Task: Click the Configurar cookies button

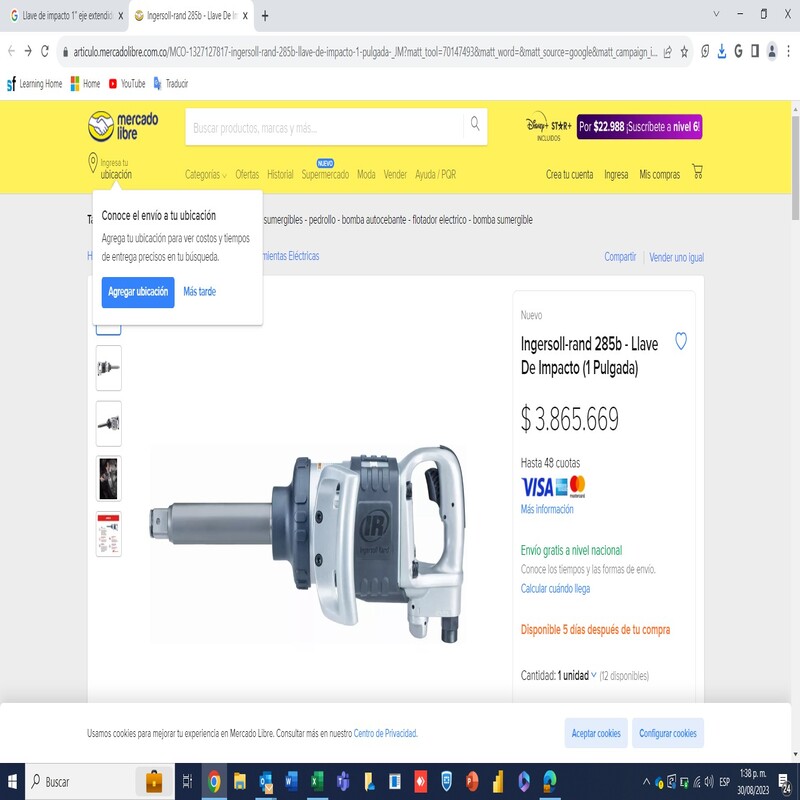Action: pos(667,733)
